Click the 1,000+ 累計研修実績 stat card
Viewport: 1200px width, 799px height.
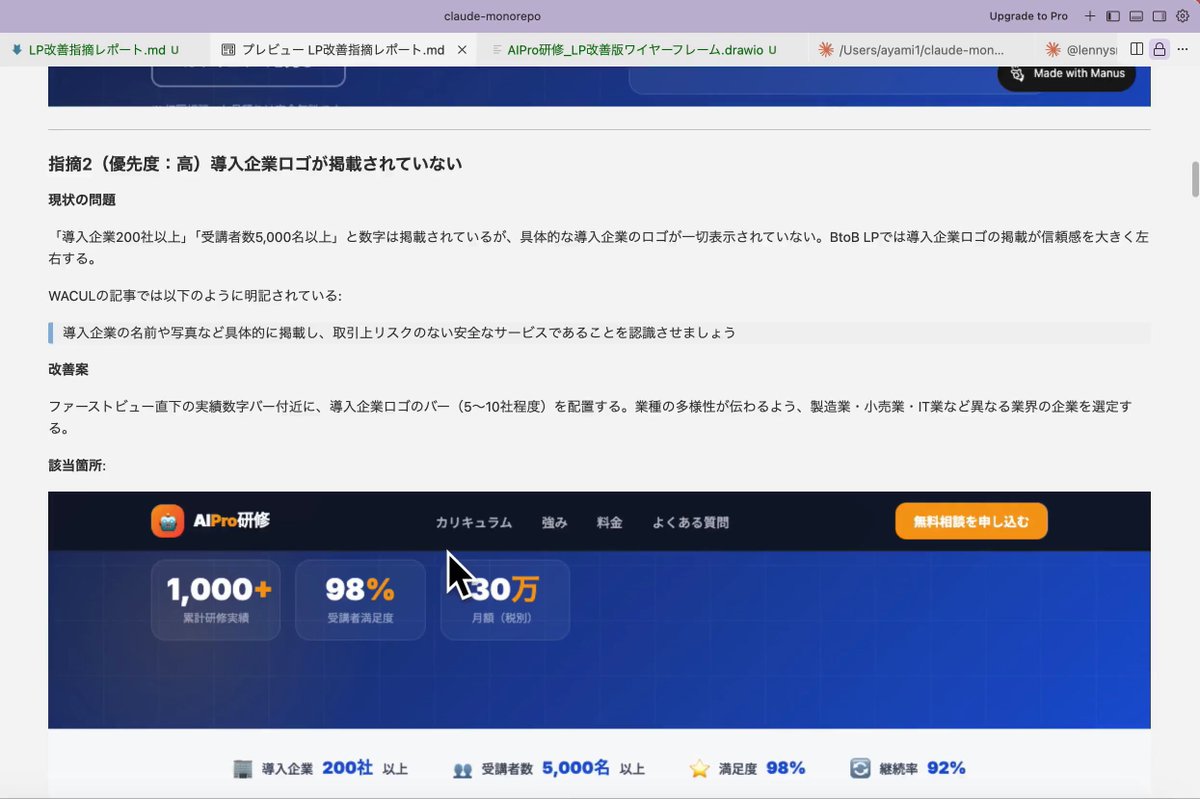pos(216,600)
